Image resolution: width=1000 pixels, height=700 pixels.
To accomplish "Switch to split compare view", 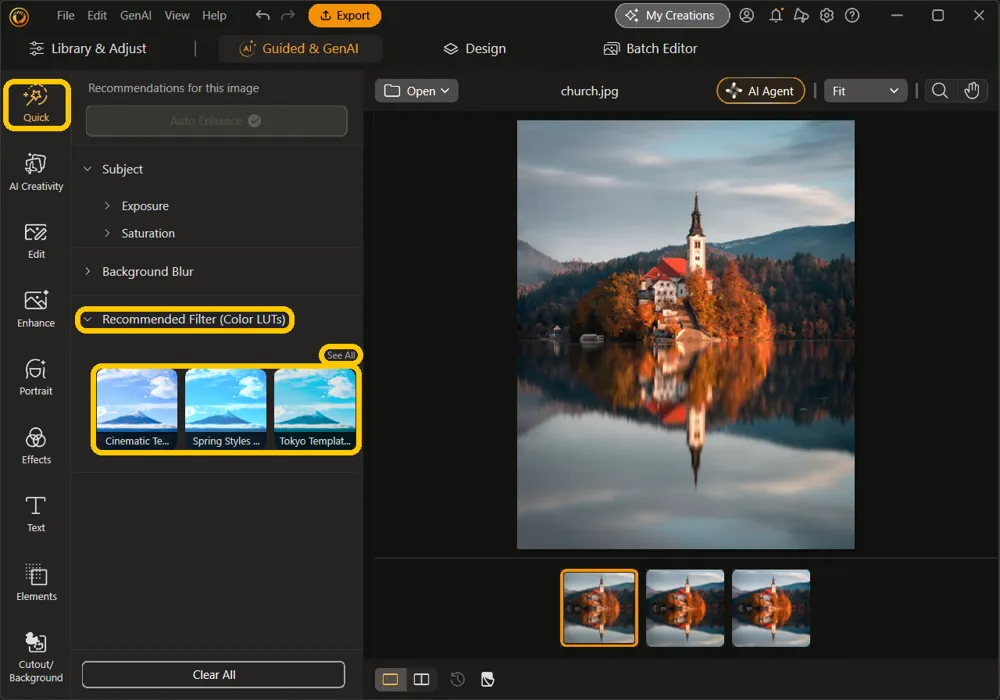I will click(422, 679).
